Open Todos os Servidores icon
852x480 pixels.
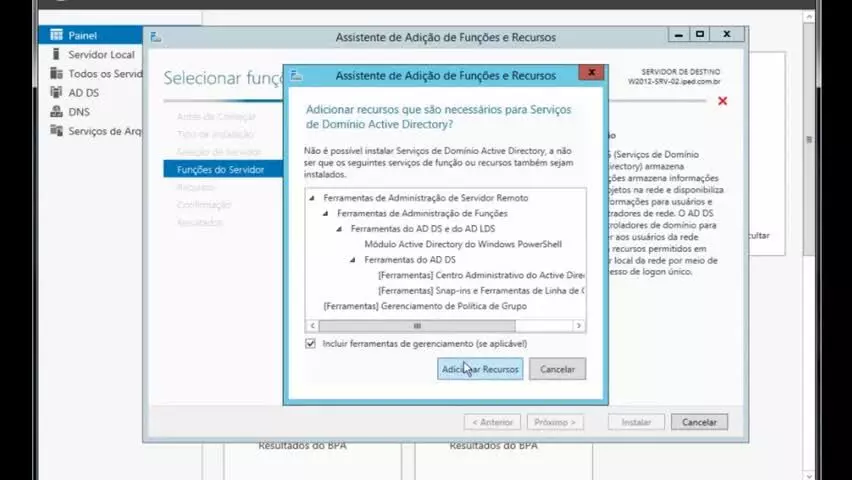coord(57,73)
